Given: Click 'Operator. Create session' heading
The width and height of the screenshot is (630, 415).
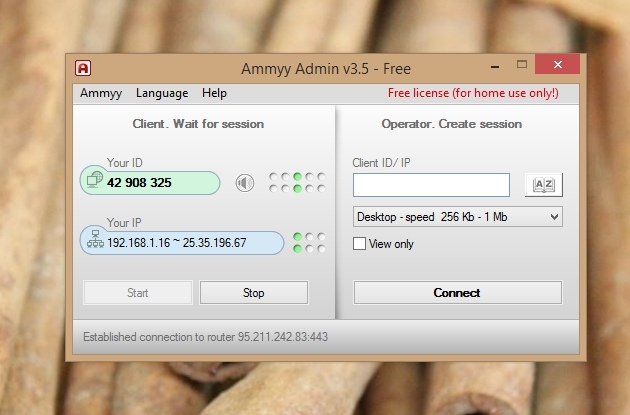Looking at the screenshot, I should click(x=452, y=124).
